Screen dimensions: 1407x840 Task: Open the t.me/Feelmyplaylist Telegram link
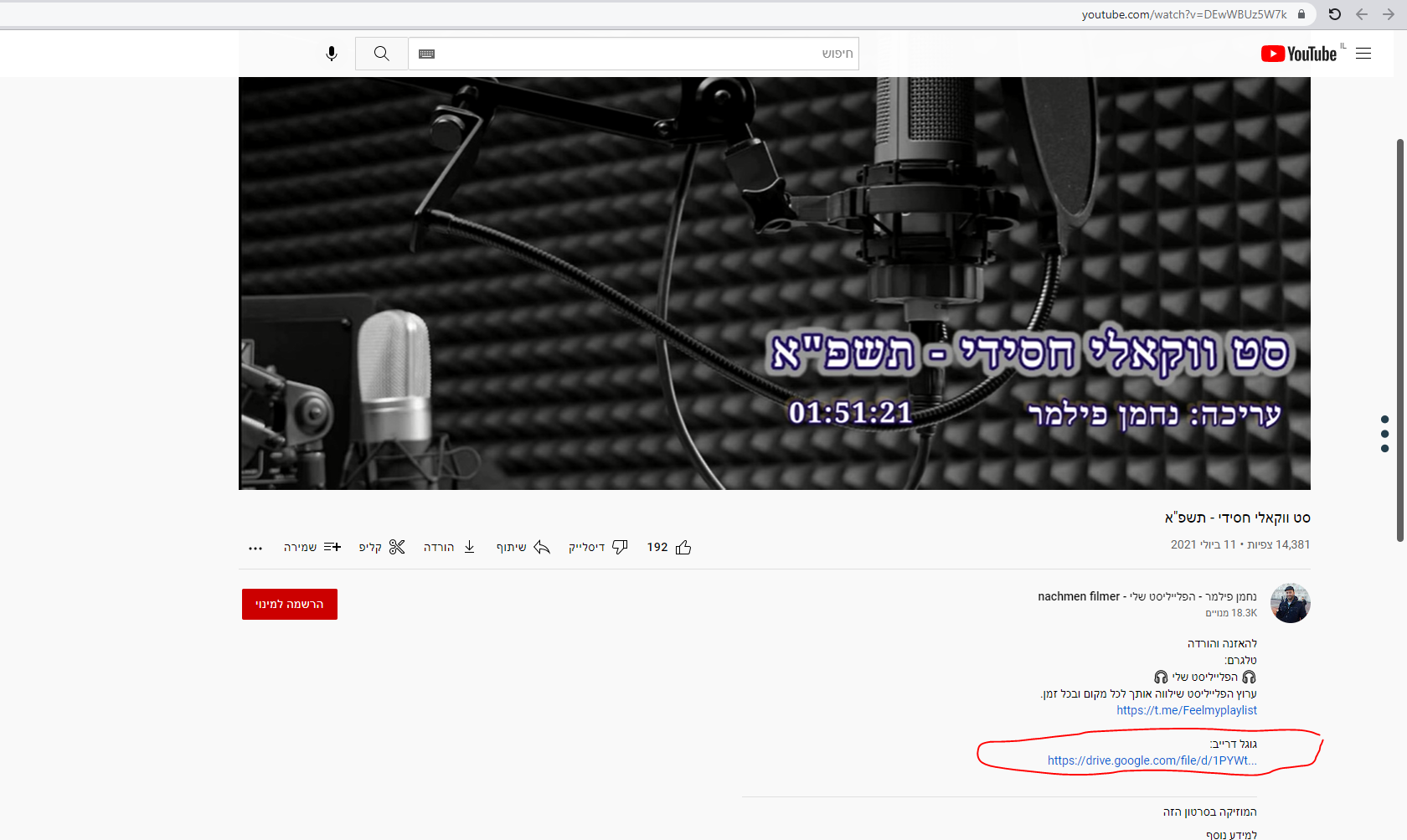(1187, 710)
